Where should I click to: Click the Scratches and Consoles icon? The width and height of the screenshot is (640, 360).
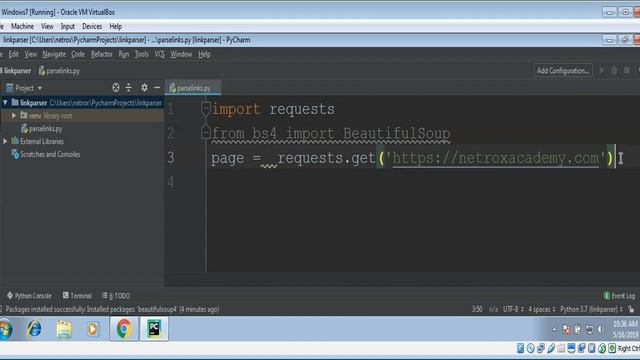(x=15, y=154)
